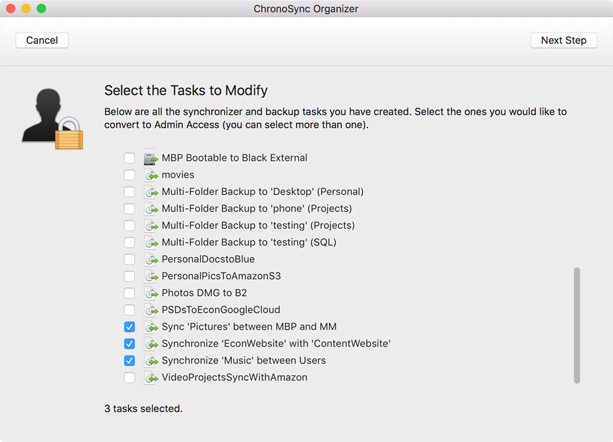Uncheck Sync 'Pictures' between MBP and MM

(x=129, y=327)
